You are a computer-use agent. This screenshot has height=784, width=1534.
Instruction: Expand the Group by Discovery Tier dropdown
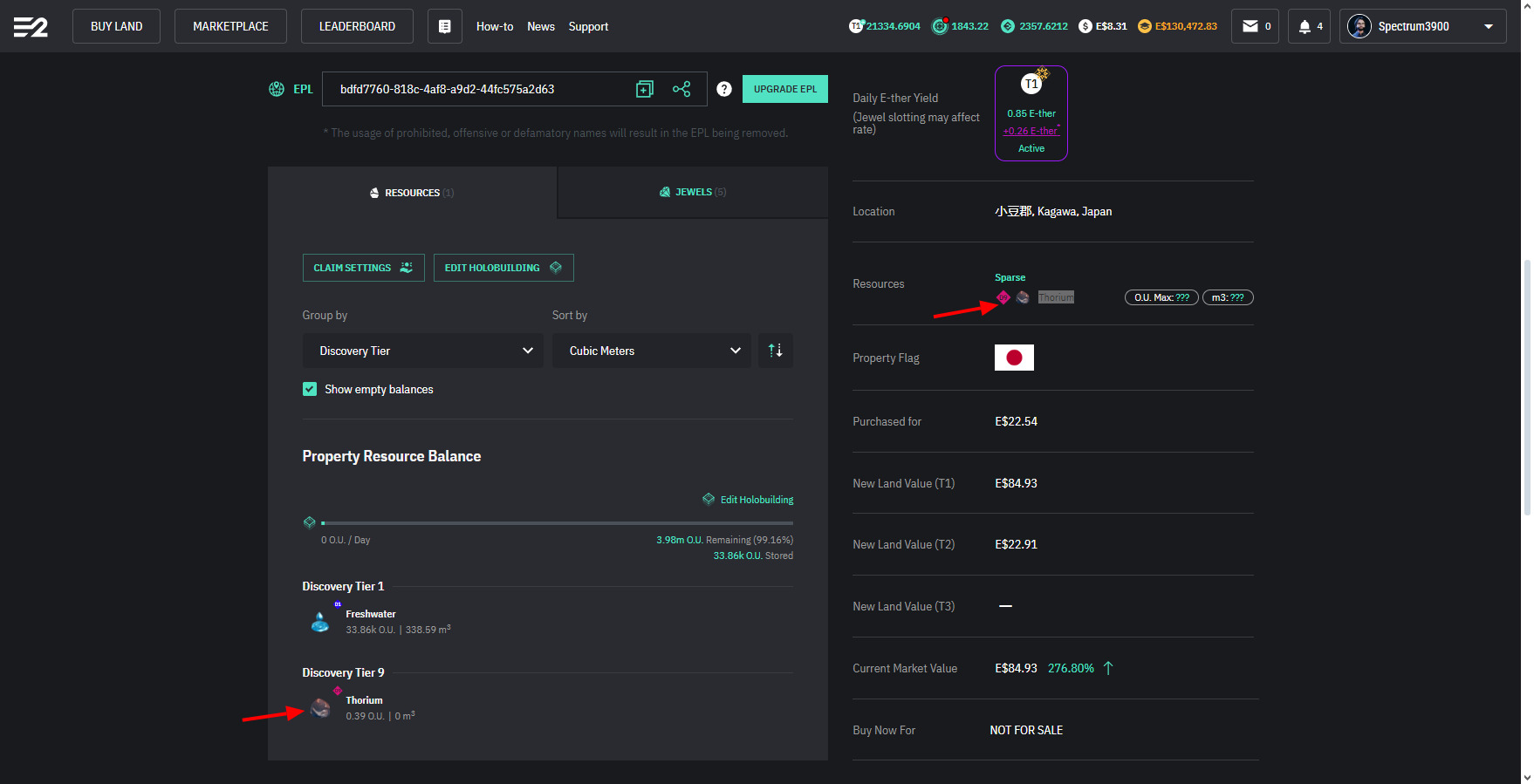click(x=423, y=351)
